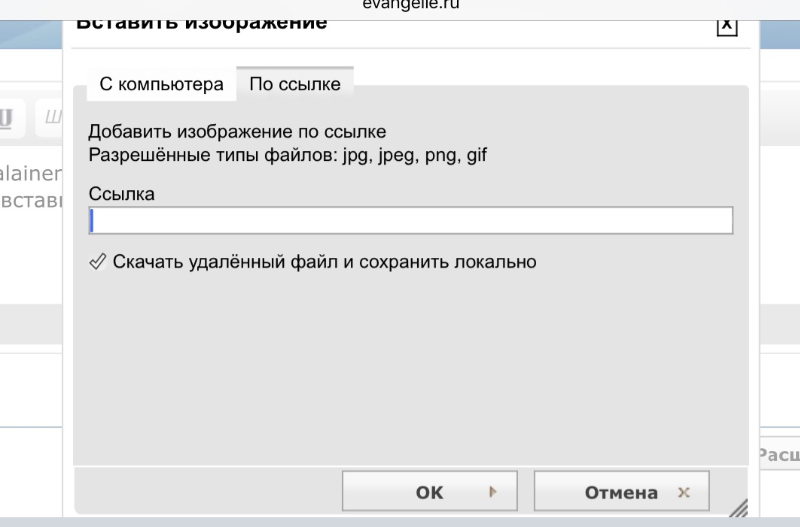Click the partially visible 'Расш' button
The height and width of the screenshot is (527, 800).
tap(778, 454)
